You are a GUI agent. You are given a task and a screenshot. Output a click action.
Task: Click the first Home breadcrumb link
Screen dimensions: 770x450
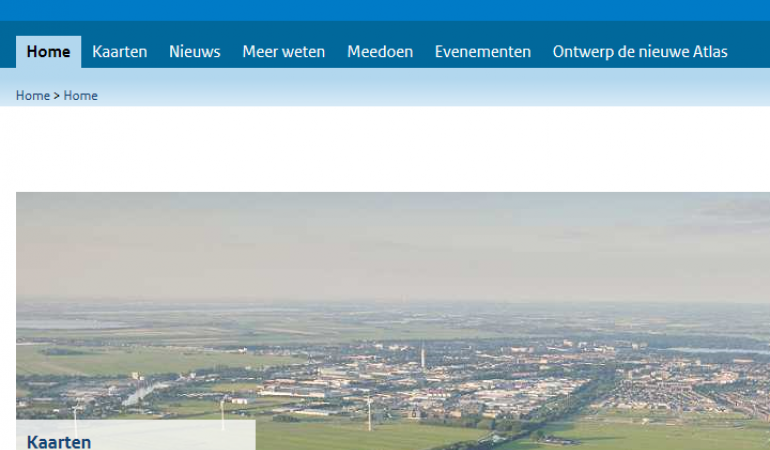tap(33, 95)
